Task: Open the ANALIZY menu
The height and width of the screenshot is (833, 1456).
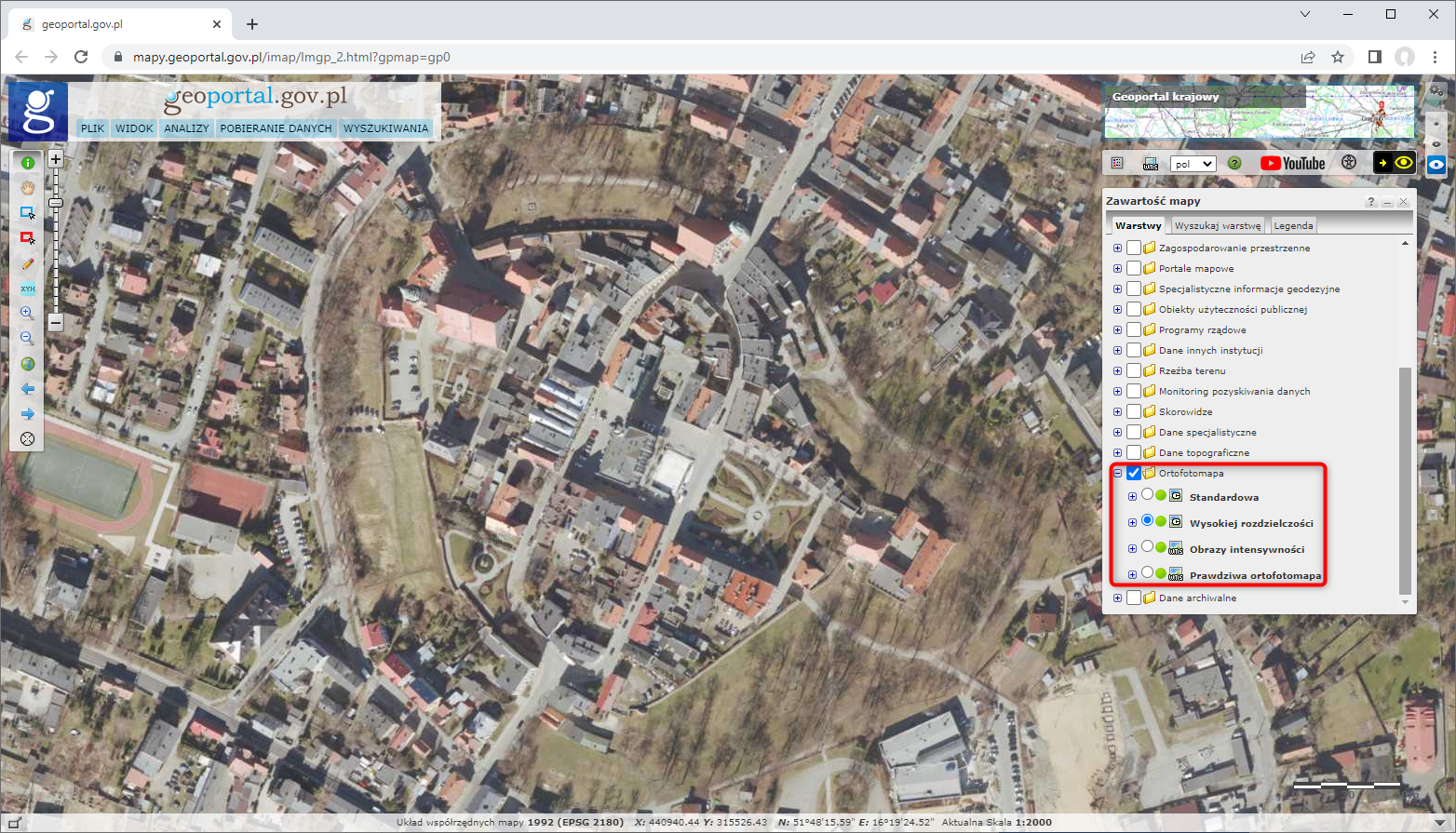Action: coord(186,128)
